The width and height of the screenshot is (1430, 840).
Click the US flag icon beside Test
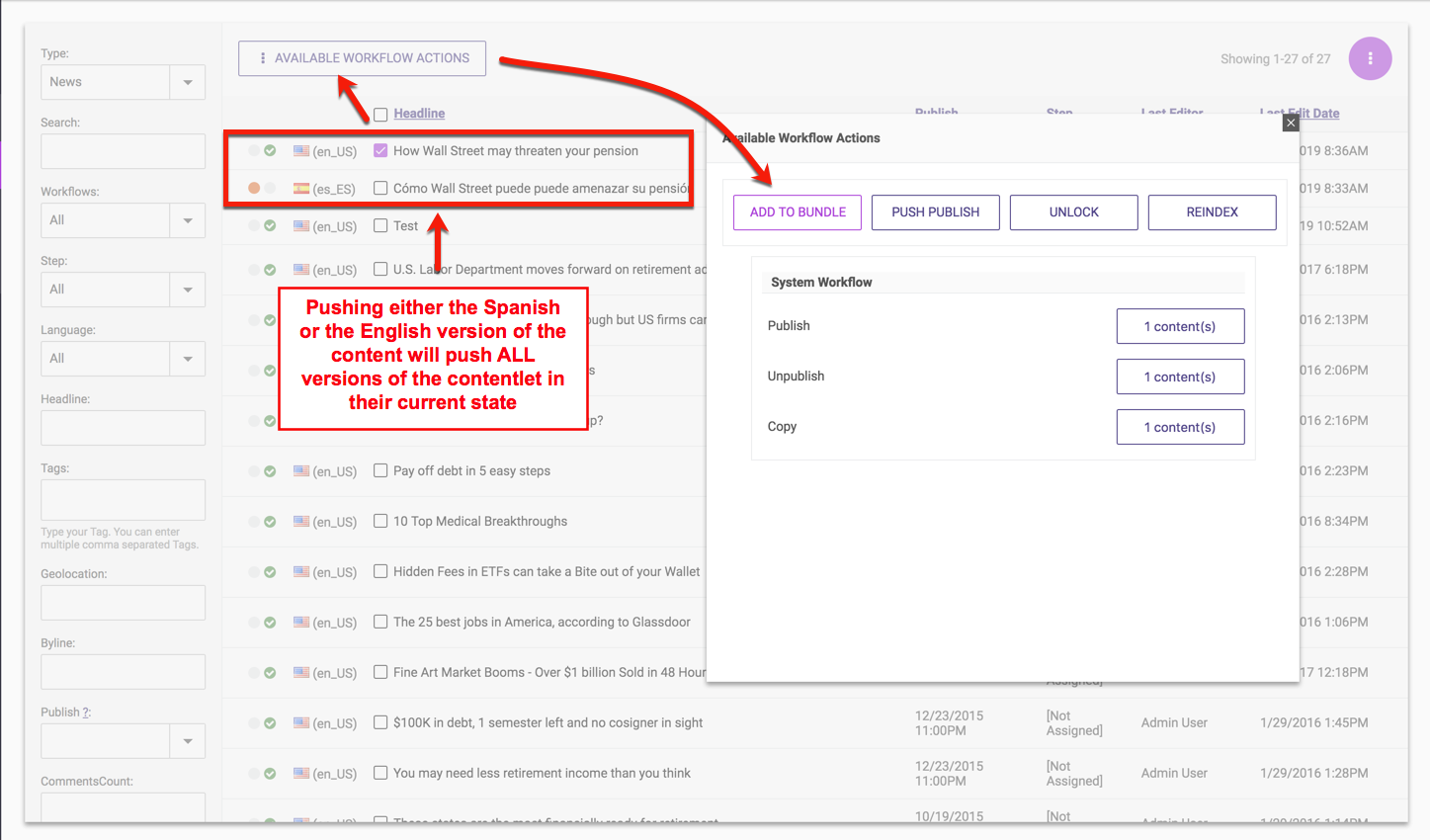[x=301, y=226]
